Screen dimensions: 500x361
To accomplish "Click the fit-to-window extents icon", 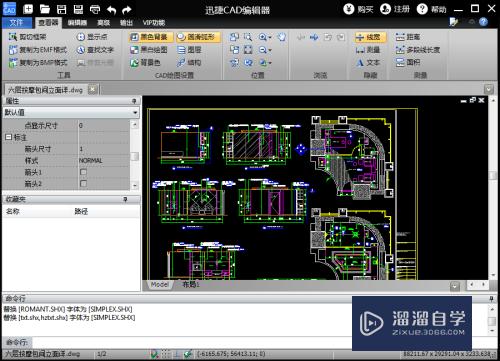I will click(x=248, y=50).
